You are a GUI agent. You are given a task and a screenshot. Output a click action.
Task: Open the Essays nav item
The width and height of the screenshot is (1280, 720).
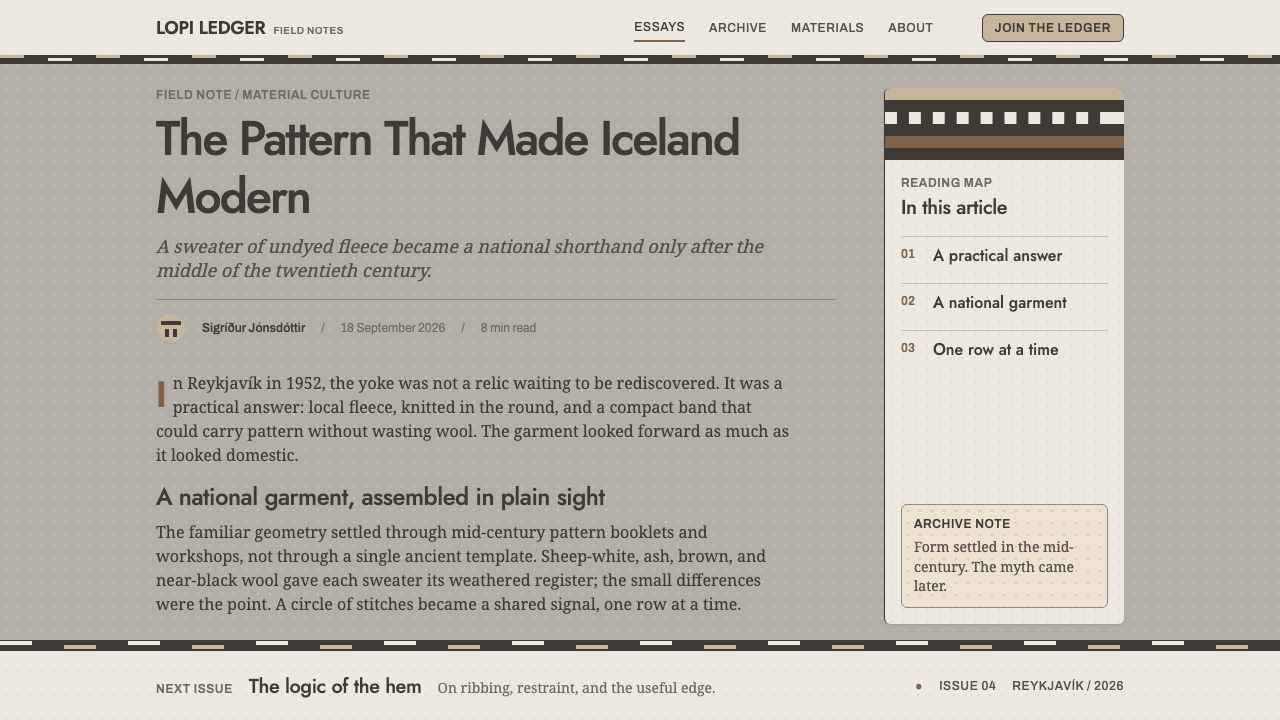pyautogui.click(x=659, y=27)
